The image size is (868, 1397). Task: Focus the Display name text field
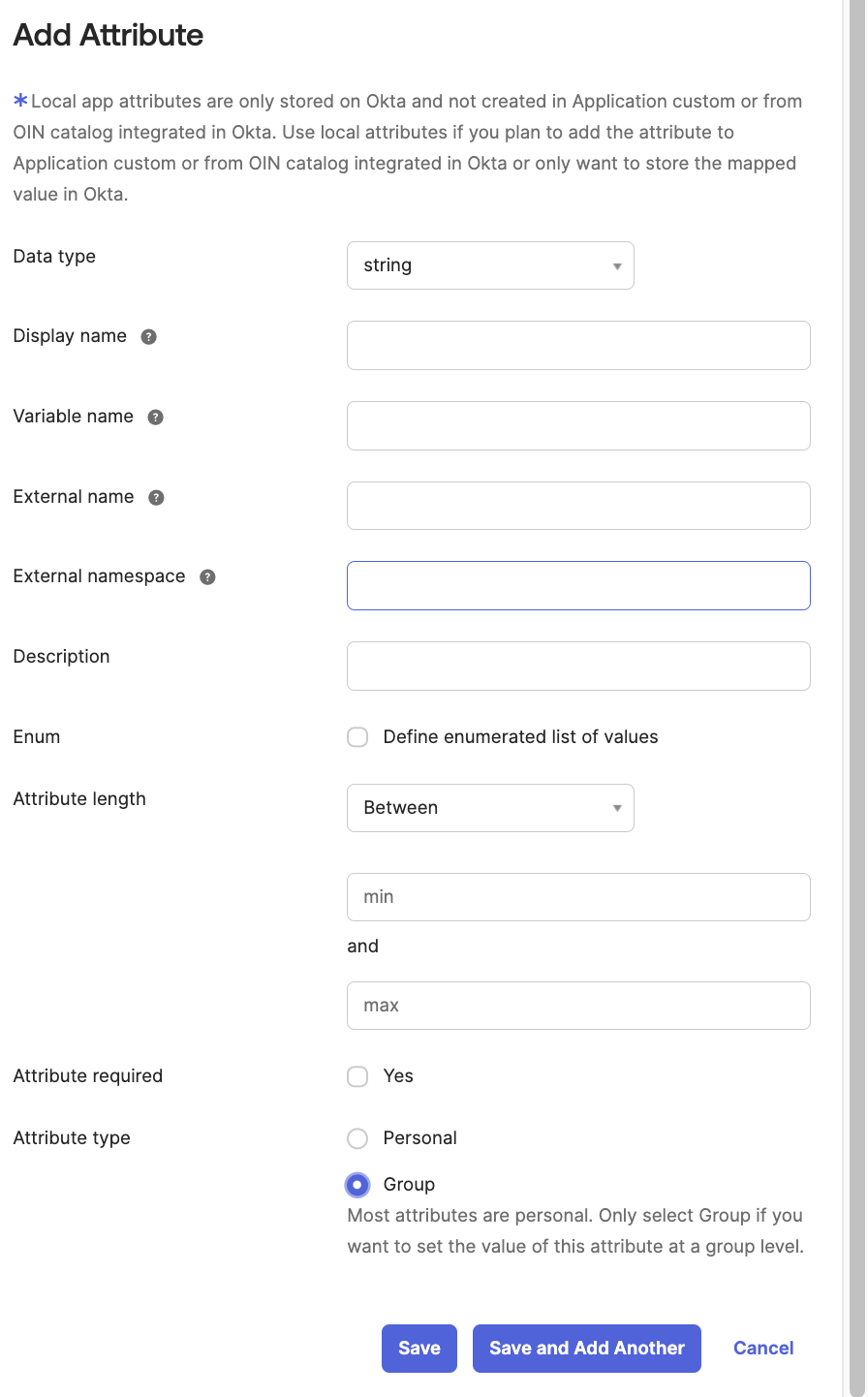[578, 346]
